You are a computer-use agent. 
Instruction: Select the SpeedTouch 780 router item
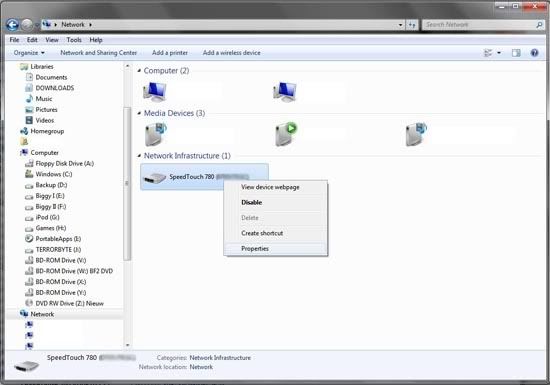(x=204, y=177)
